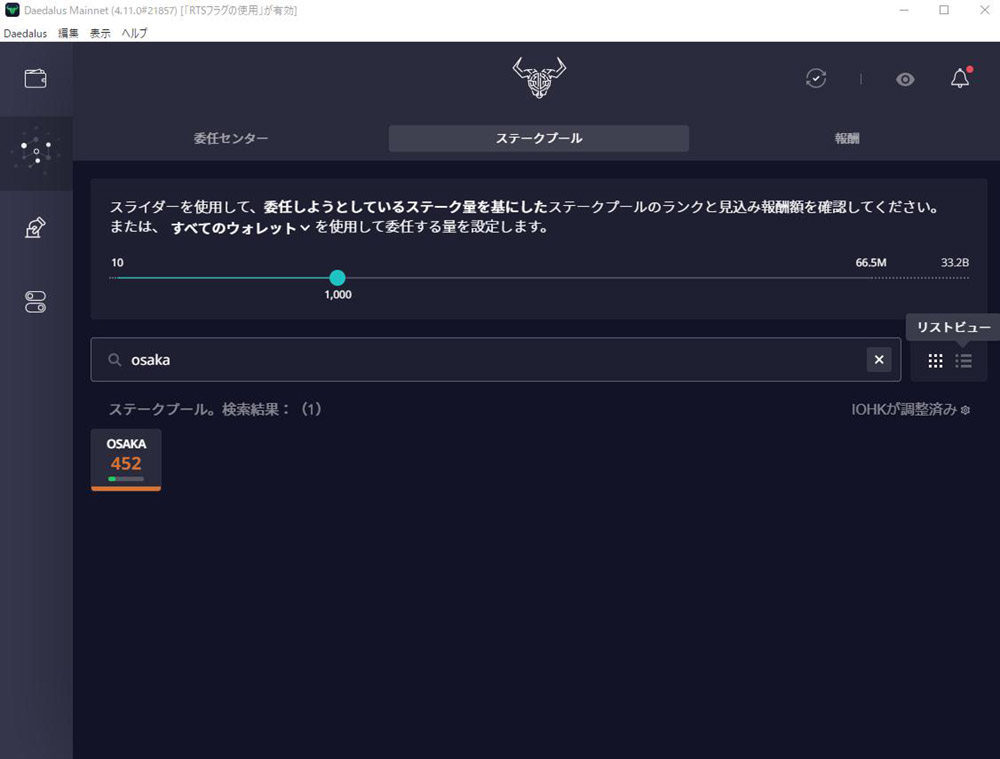Image resolution: width=1000 pixels, height=759 pixels.
Task: Click the Daedalus bull logo
Action: tap(539, 78)
